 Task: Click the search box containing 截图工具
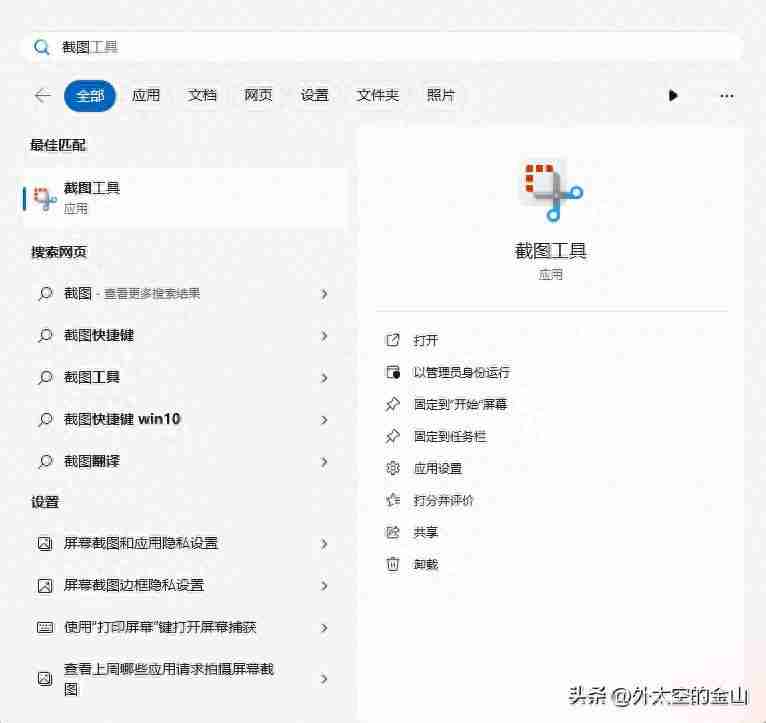coord(380,47)
